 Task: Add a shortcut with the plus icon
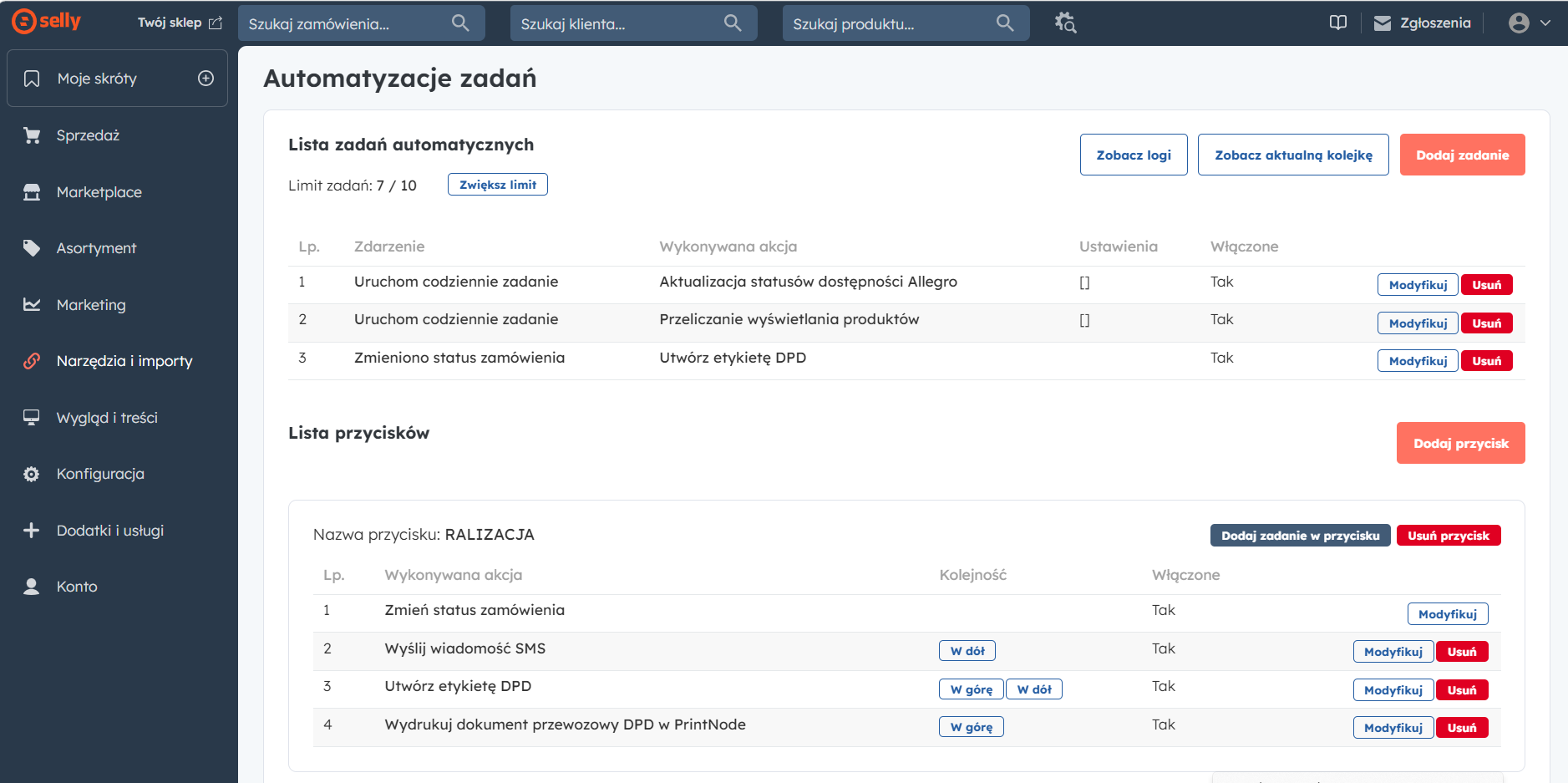[x=206, y=78]
